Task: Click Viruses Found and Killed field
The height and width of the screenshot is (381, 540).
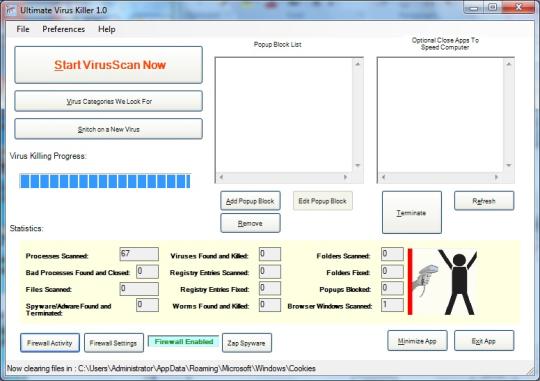Action: [x=270, y=254]
